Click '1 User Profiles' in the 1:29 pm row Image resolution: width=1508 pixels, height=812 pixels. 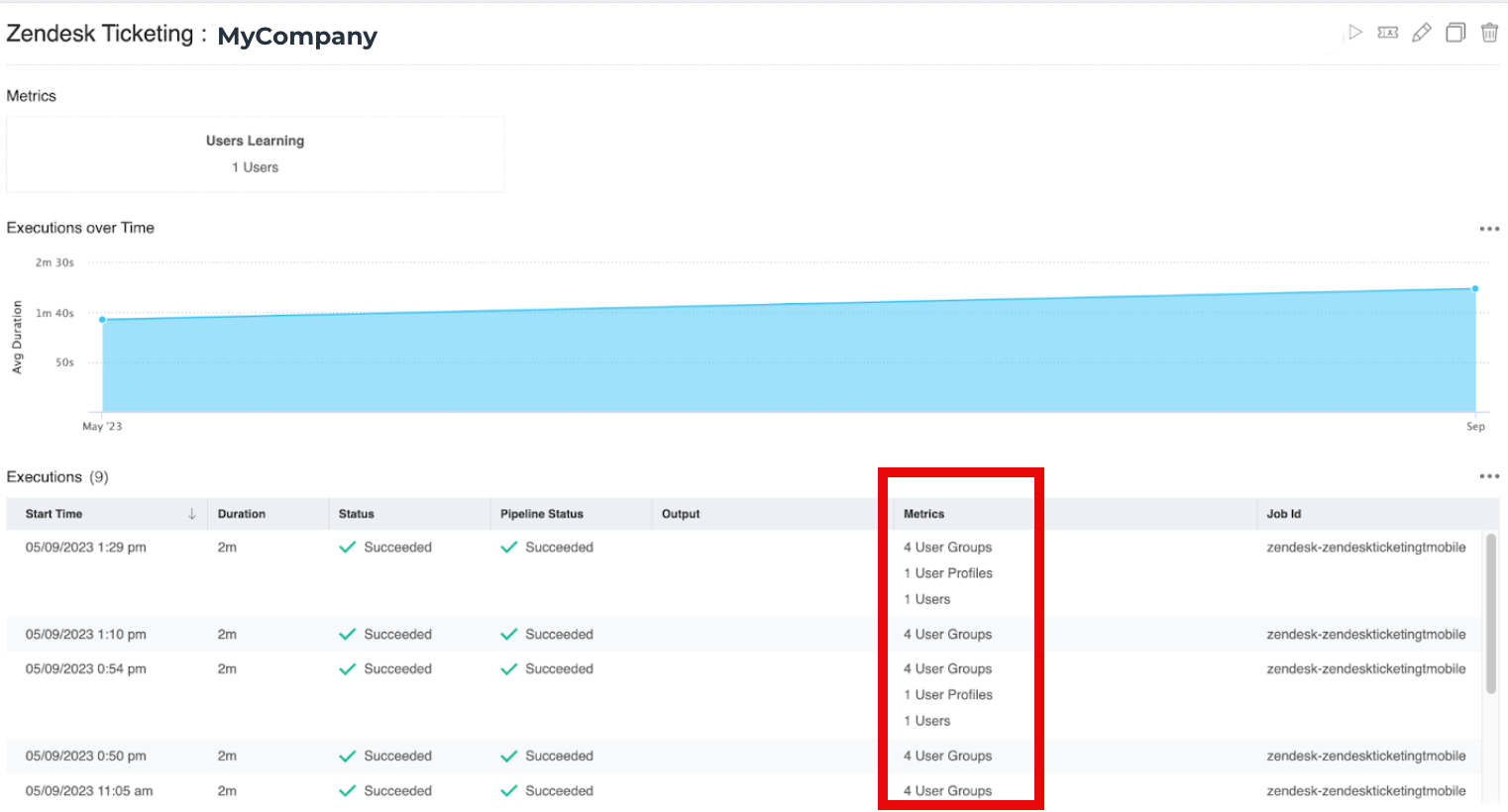[x=948, y=572]
